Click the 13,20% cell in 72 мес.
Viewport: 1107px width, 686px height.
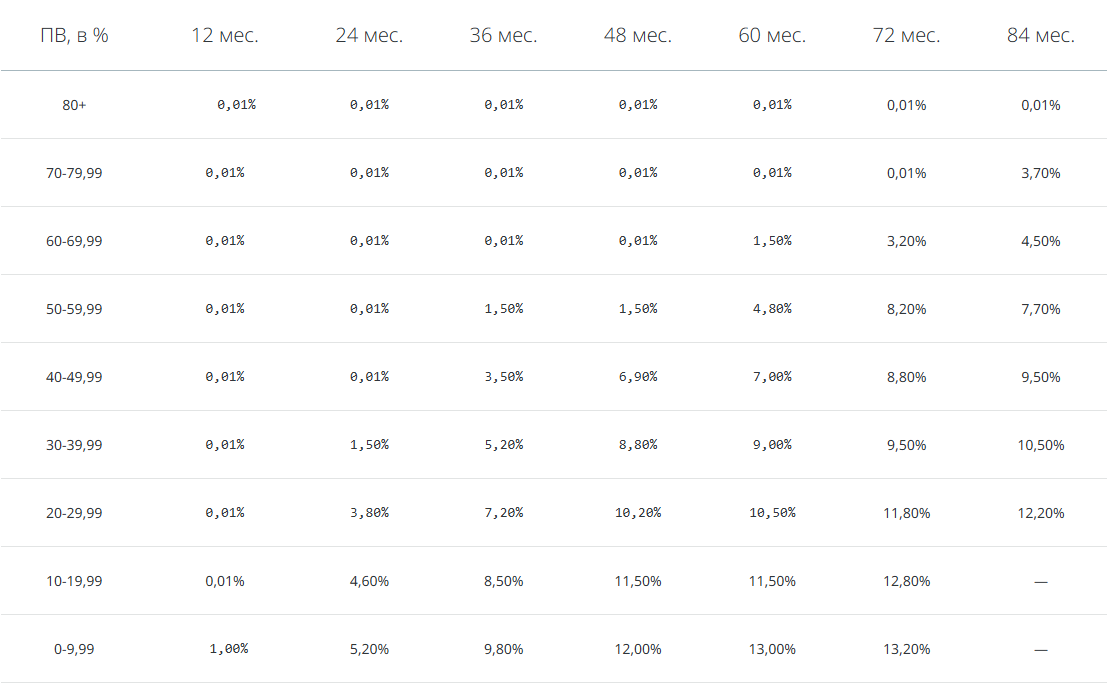click(906, 649)
